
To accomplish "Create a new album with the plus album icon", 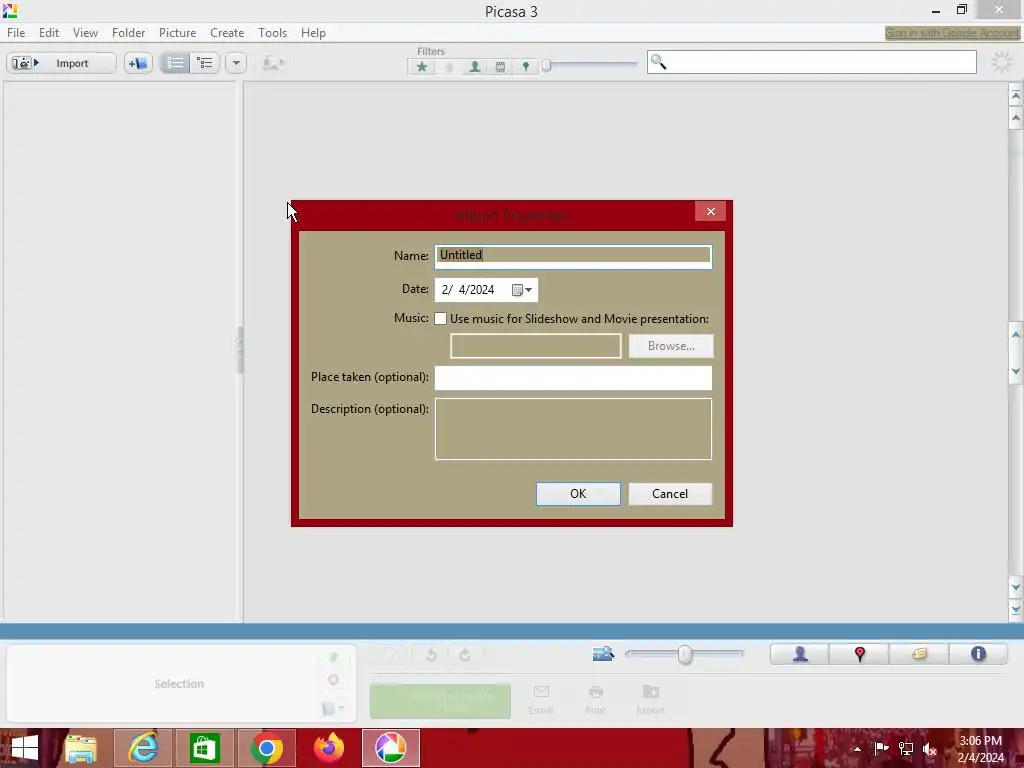I will click(x=138, y=63).
